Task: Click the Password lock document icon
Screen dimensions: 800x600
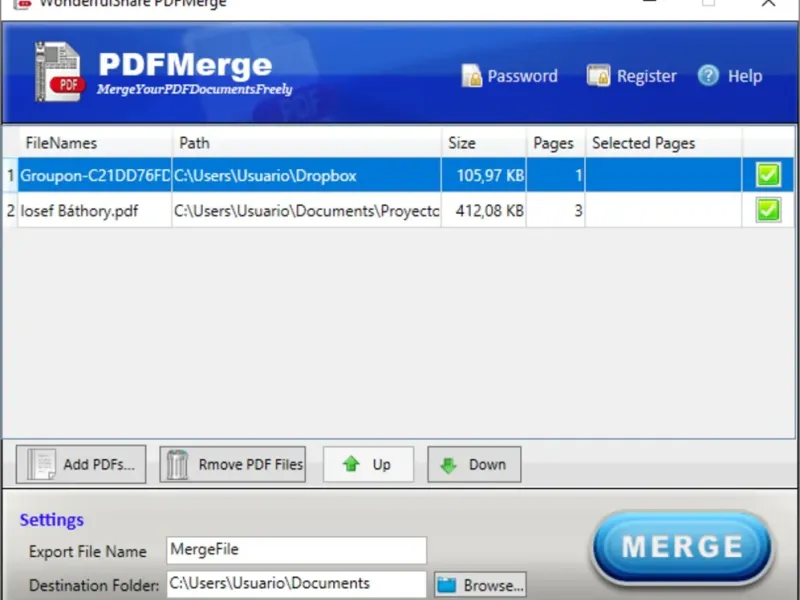Action: click(x=471, y=76)
